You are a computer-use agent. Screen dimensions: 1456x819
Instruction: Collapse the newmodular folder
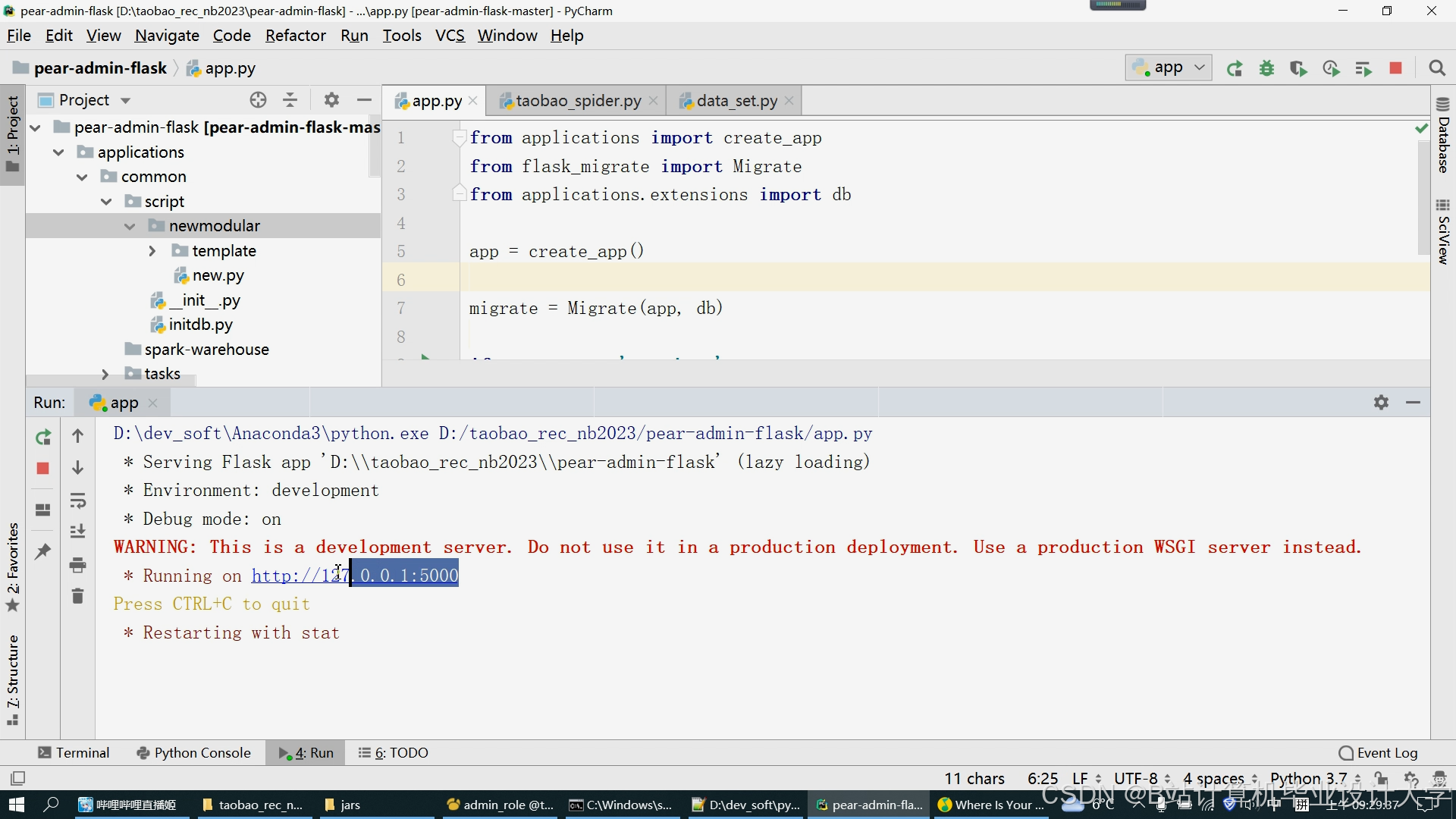[130, 226]
